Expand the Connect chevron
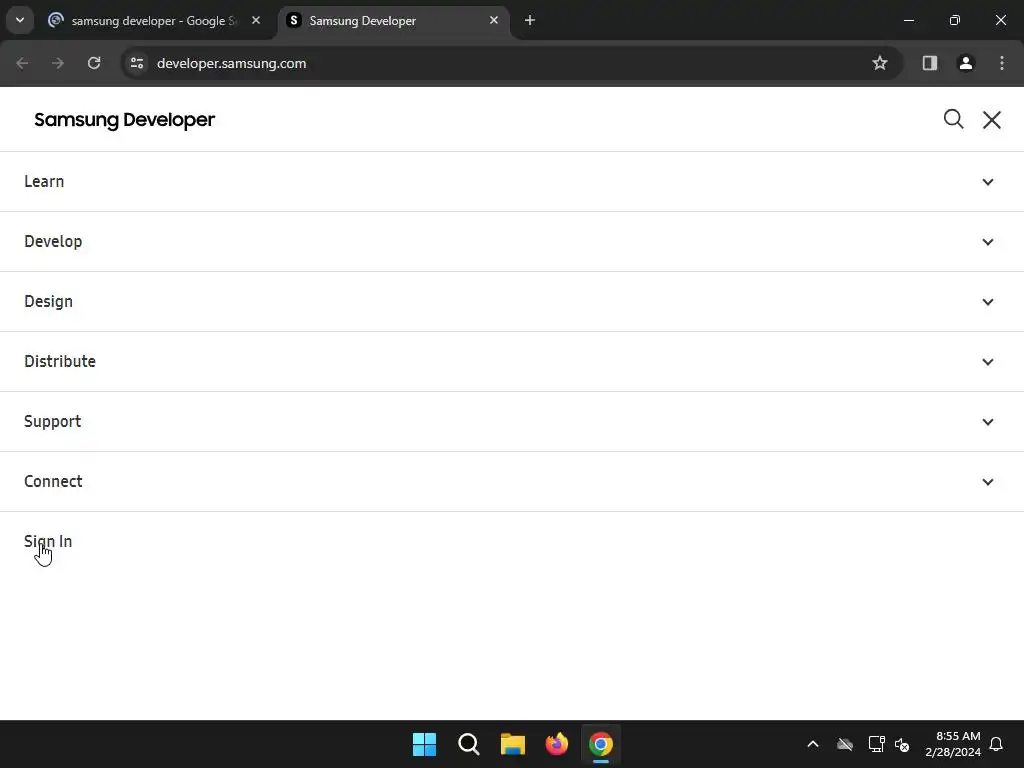 (987, 483)
